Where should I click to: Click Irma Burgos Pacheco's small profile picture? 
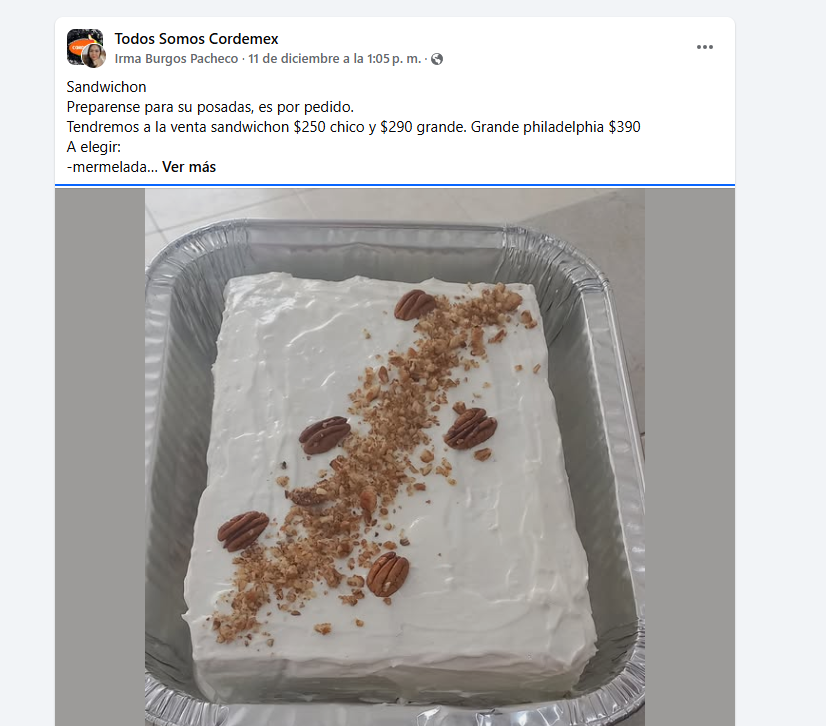(x=94, y=56)
